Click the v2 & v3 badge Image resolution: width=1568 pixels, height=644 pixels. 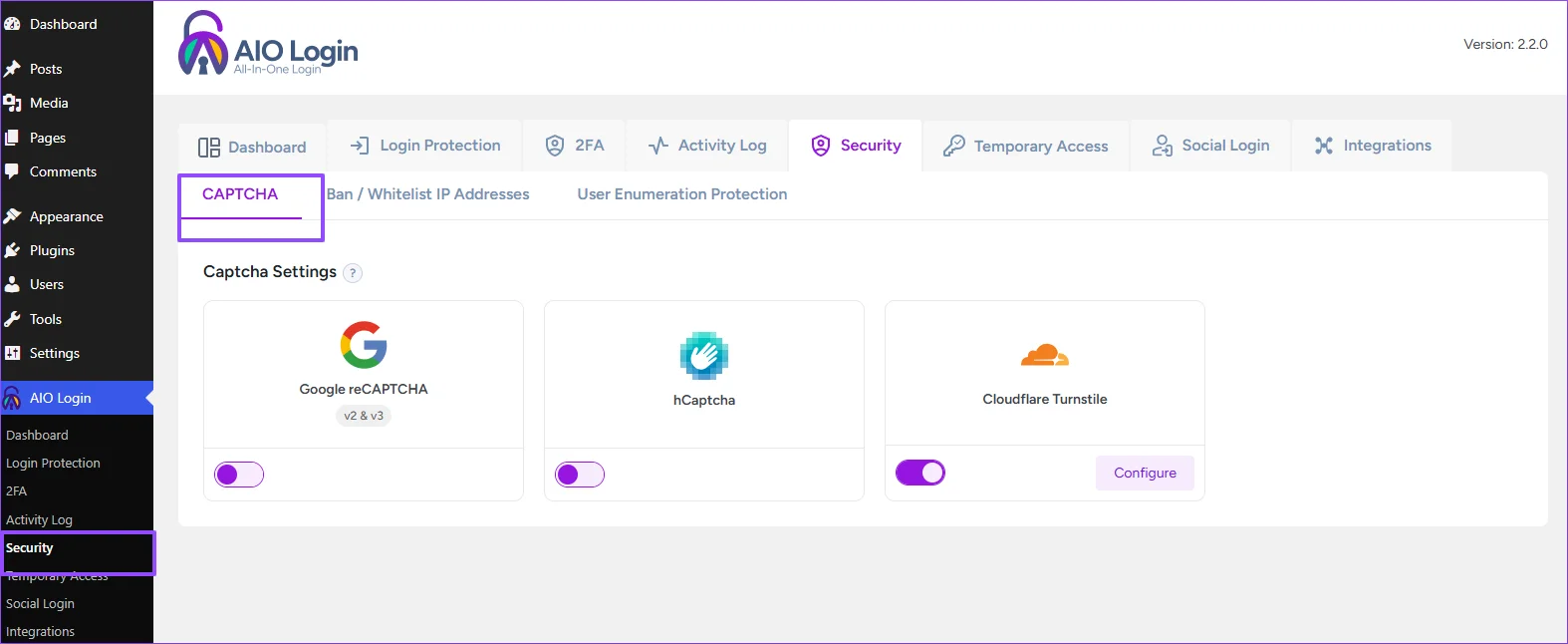(364, 416)
